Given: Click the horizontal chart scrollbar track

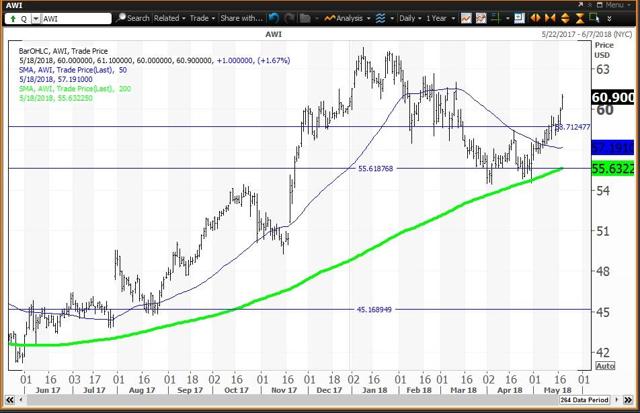Looking at the screenshot, I should [x=292, y=400].
